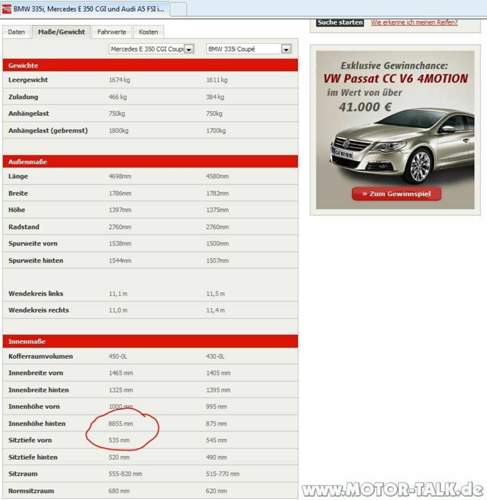487x500 pixels.
Task: Click the Mercedes Sitzraum value 555-820 mm
Action: [x=125, y=474]
